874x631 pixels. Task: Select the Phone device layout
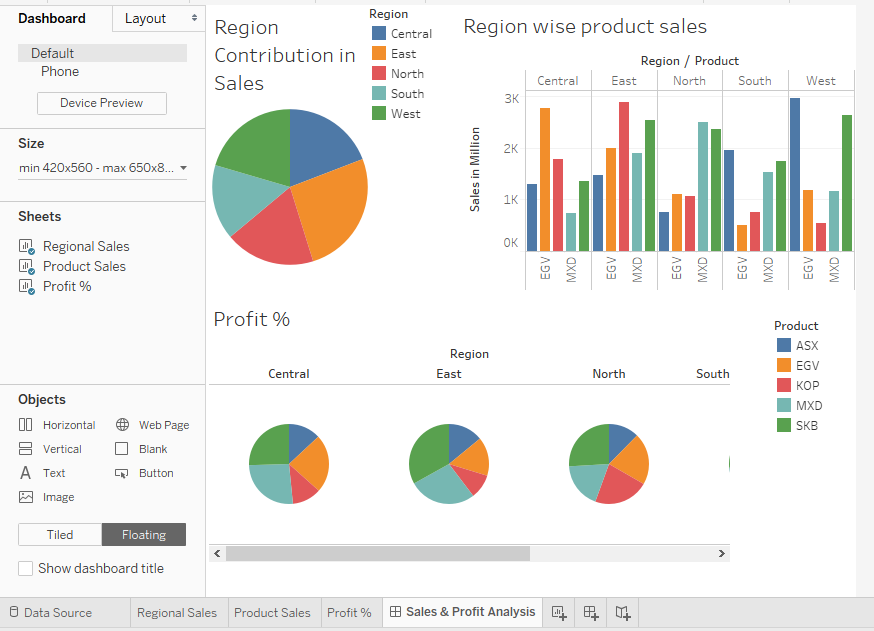coord(60,71)
